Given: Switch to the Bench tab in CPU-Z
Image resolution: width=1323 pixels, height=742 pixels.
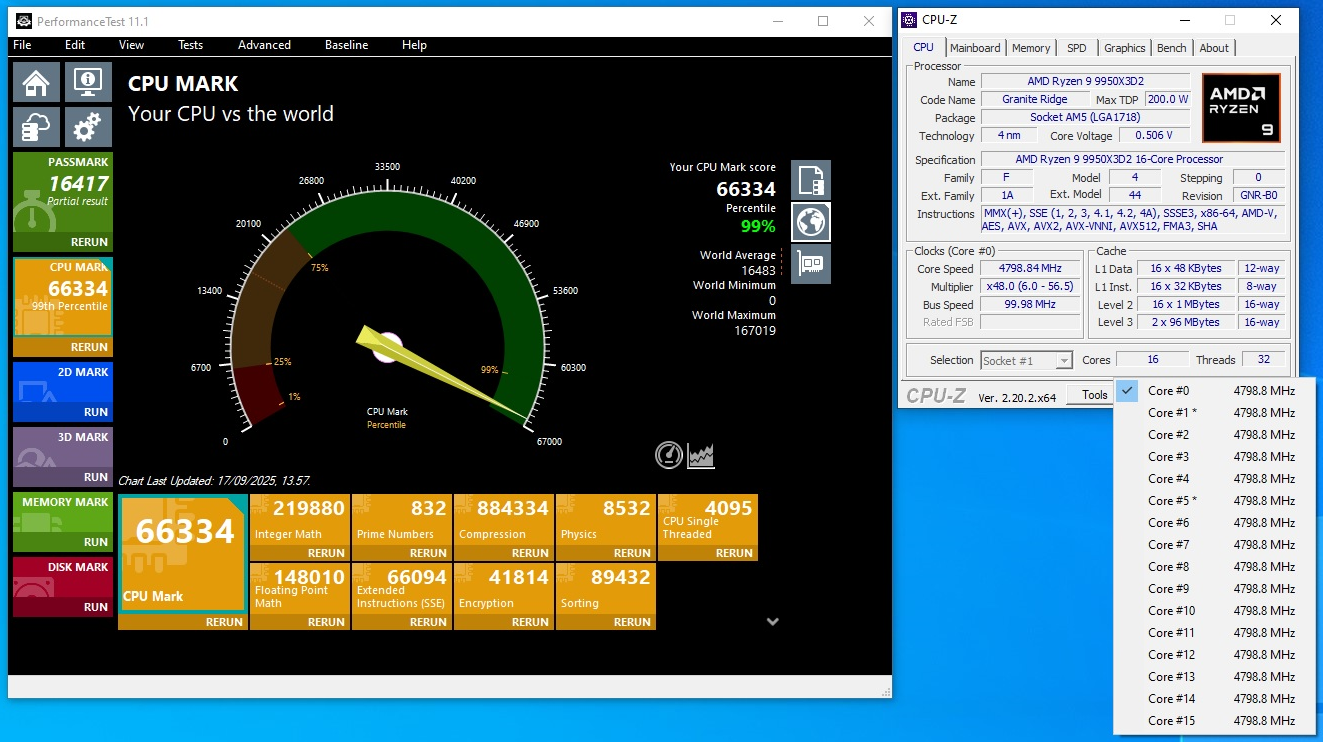Looking at the screenshot, I should pyautogui.click(x=1172, y=48).
